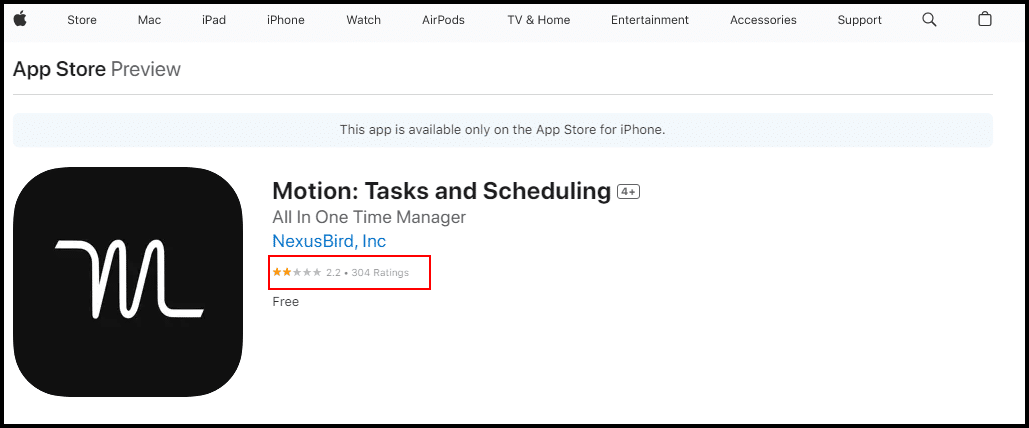Click the Motion app icon
Viewport: 1029px width, 428px height.
128,282
